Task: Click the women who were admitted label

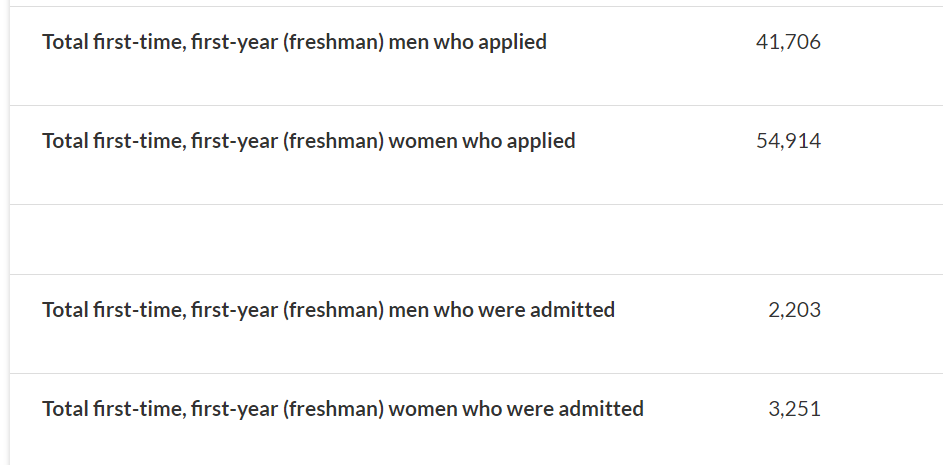Action: [343, 409]
